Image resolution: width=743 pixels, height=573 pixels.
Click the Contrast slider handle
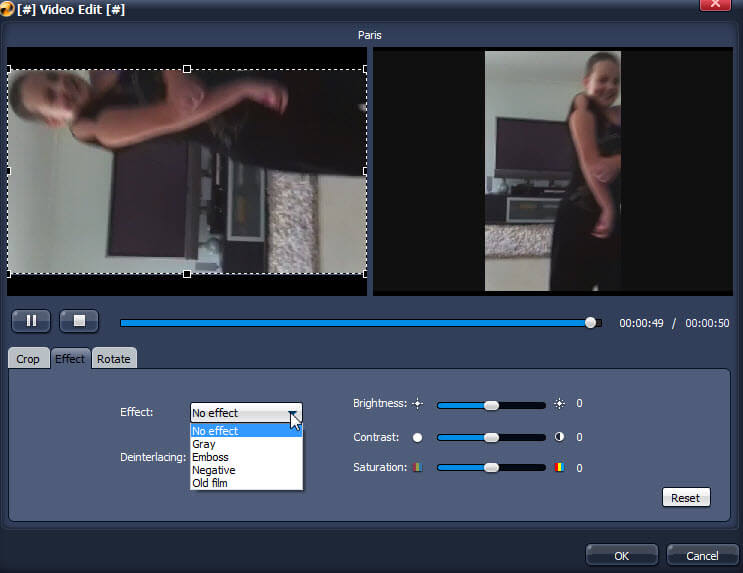pos(491,437)
